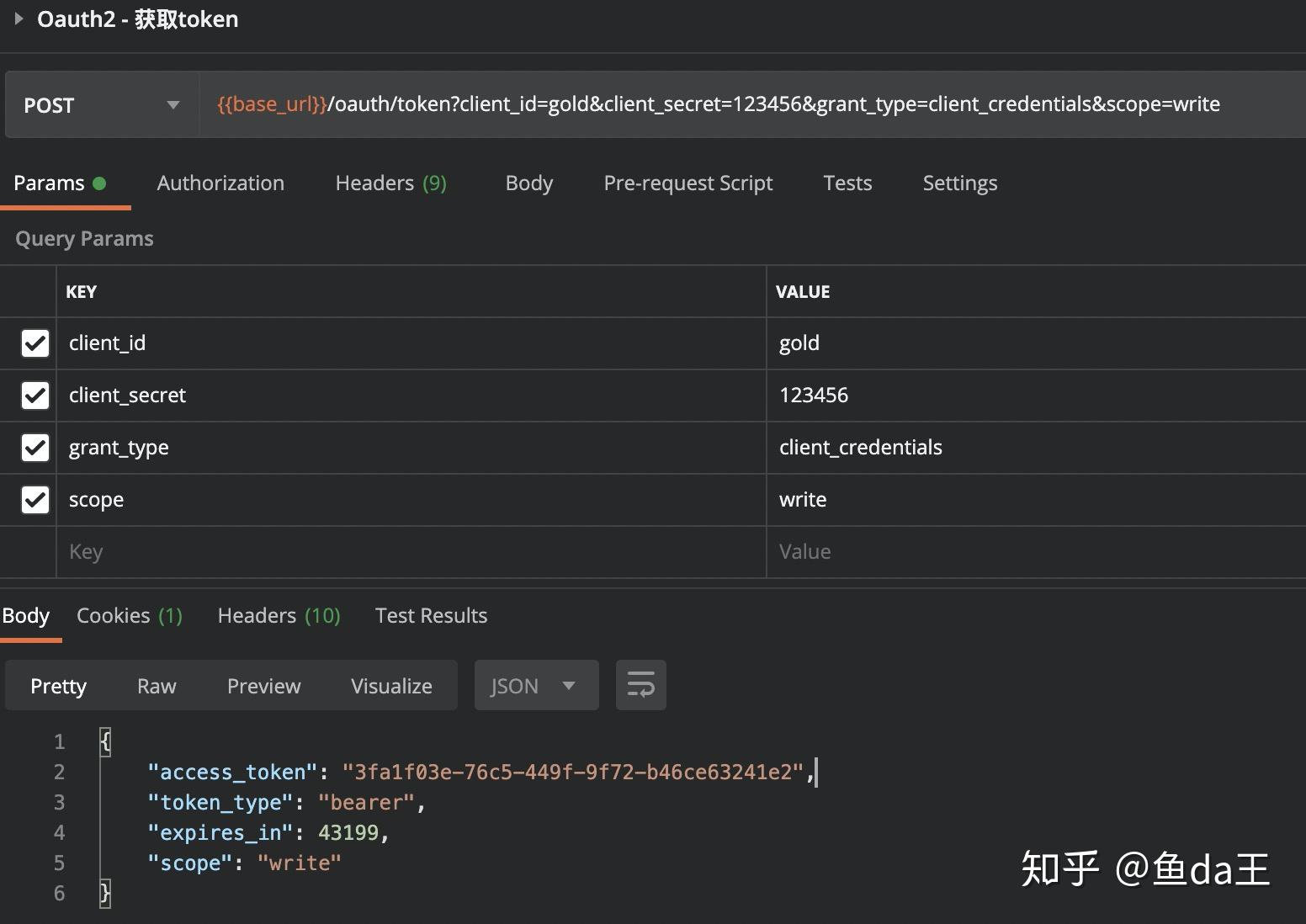Switch to Visualize response view

(391, 686)
